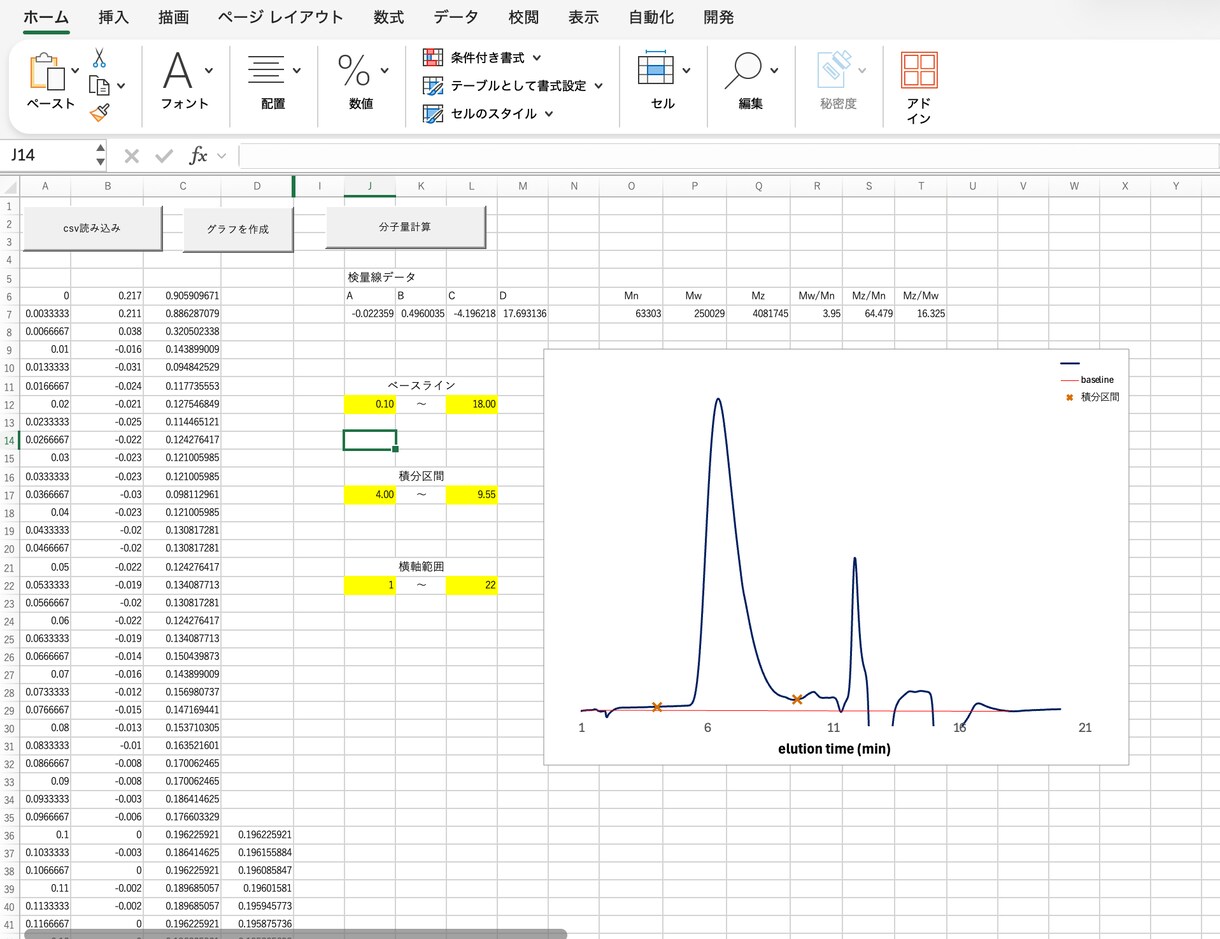The image size is (1220, 939).
Task: Expand the 編集 dropdown arrow
Action: pyautogui.click(x=774, y=71)
